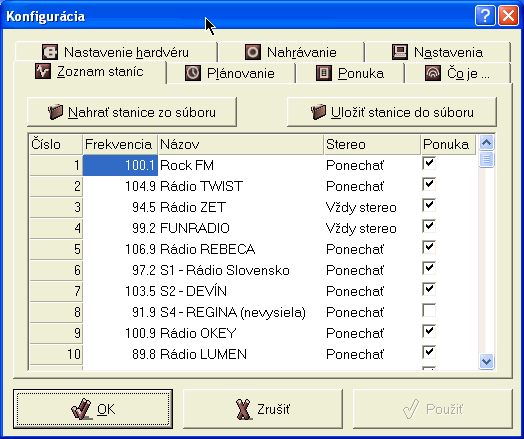Enable Ponuka checkbox for S4 - REGINA
The image size is (524, 439).
coord(429,310)
